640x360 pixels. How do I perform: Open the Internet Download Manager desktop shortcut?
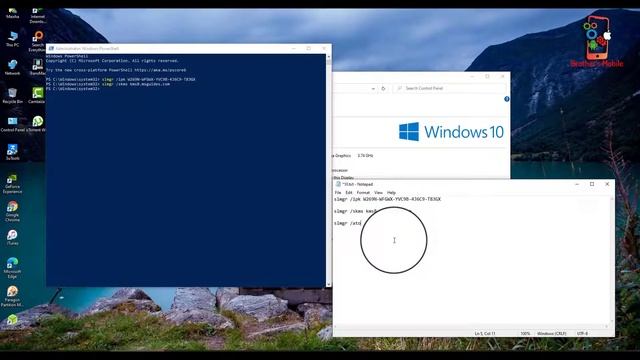click(x=37, y=16)
